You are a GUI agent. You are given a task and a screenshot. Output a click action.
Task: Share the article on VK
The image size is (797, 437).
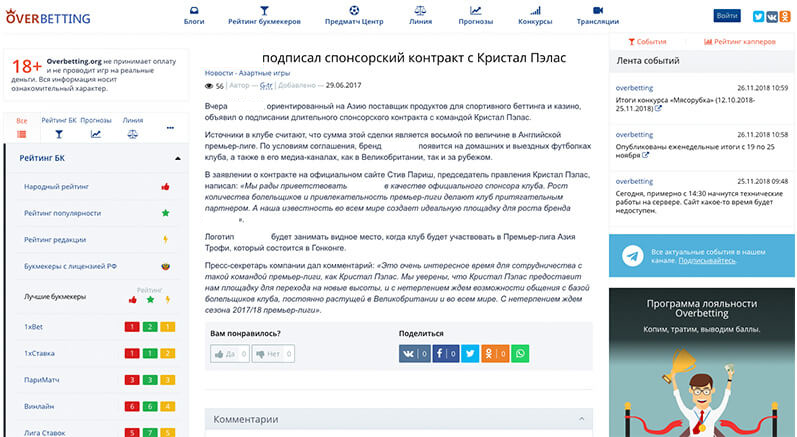(x=415, y=354)
